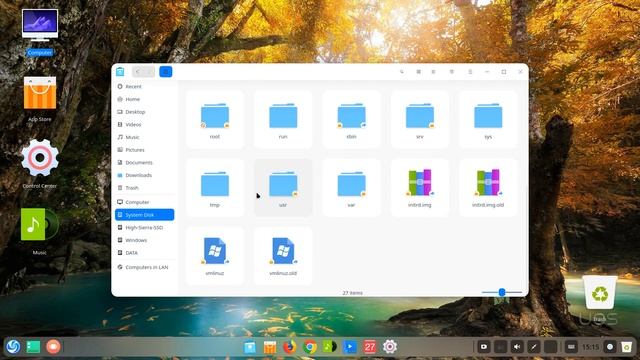The image size is (640, 360).
Task: Open Movie player from the dock
Action: point(350,347)
